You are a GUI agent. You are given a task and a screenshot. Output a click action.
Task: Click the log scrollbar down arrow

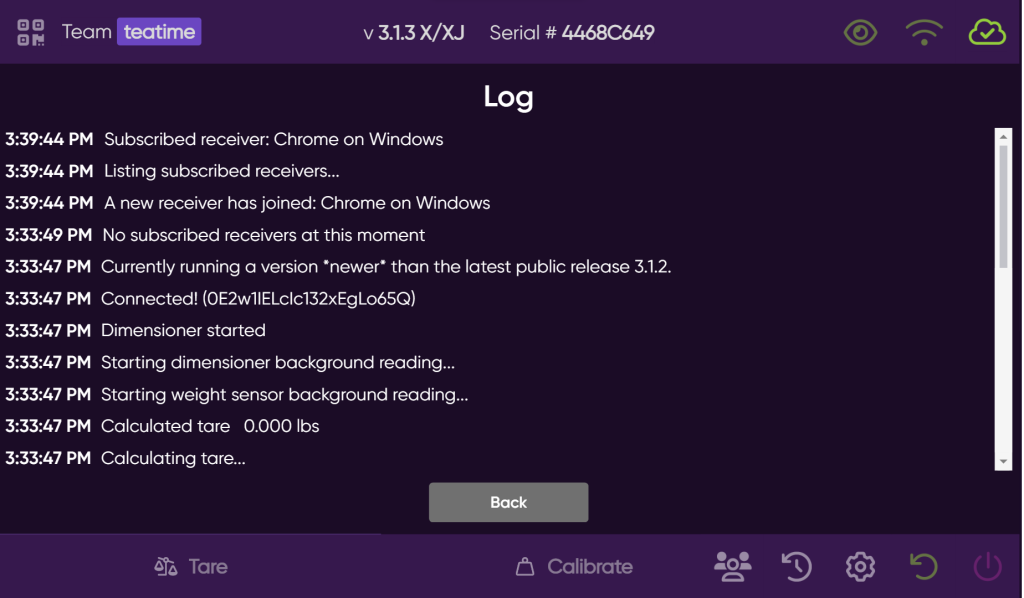[x=1003, y=462]
